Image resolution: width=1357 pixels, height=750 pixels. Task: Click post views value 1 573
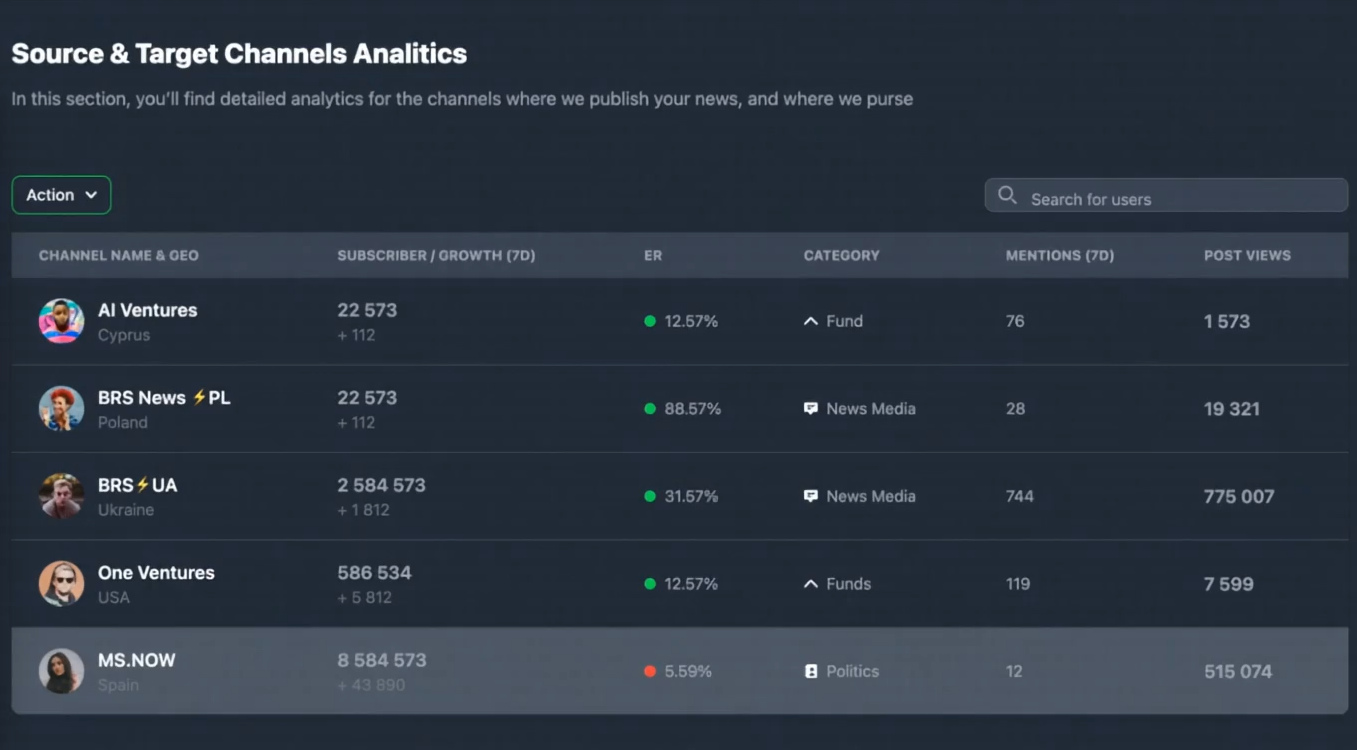pos(1227,321)
